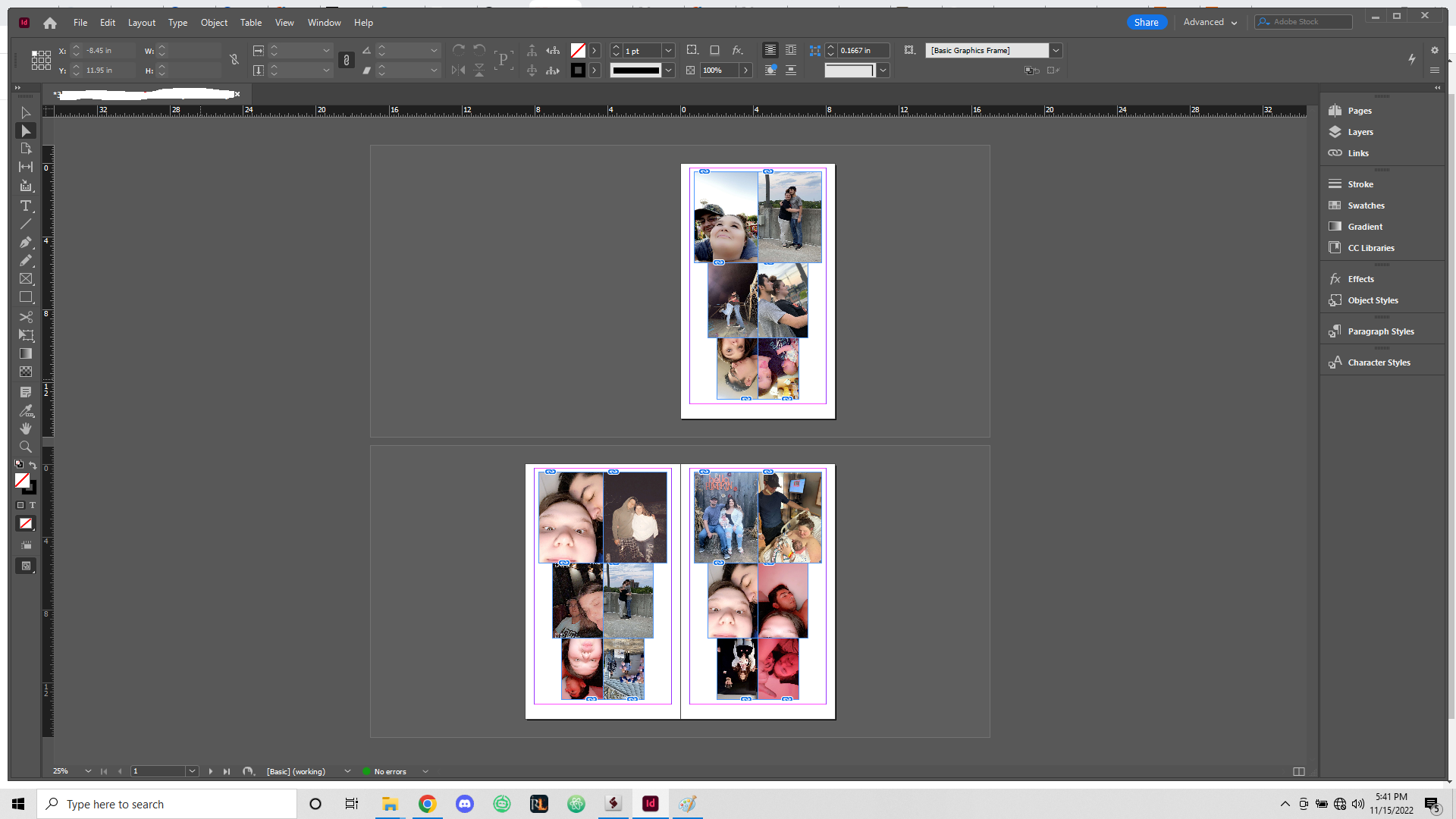Select the Type tool
Image resolution: width=1456 pixels, height=819 pixels.
[26, 206]
